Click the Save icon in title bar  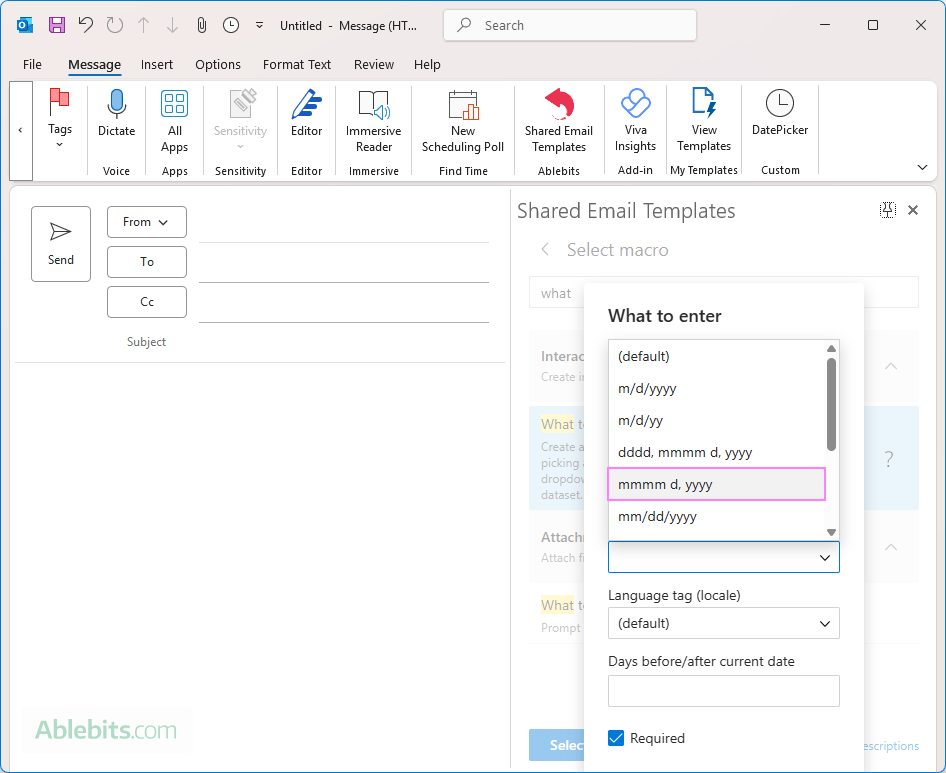(57, 25)
